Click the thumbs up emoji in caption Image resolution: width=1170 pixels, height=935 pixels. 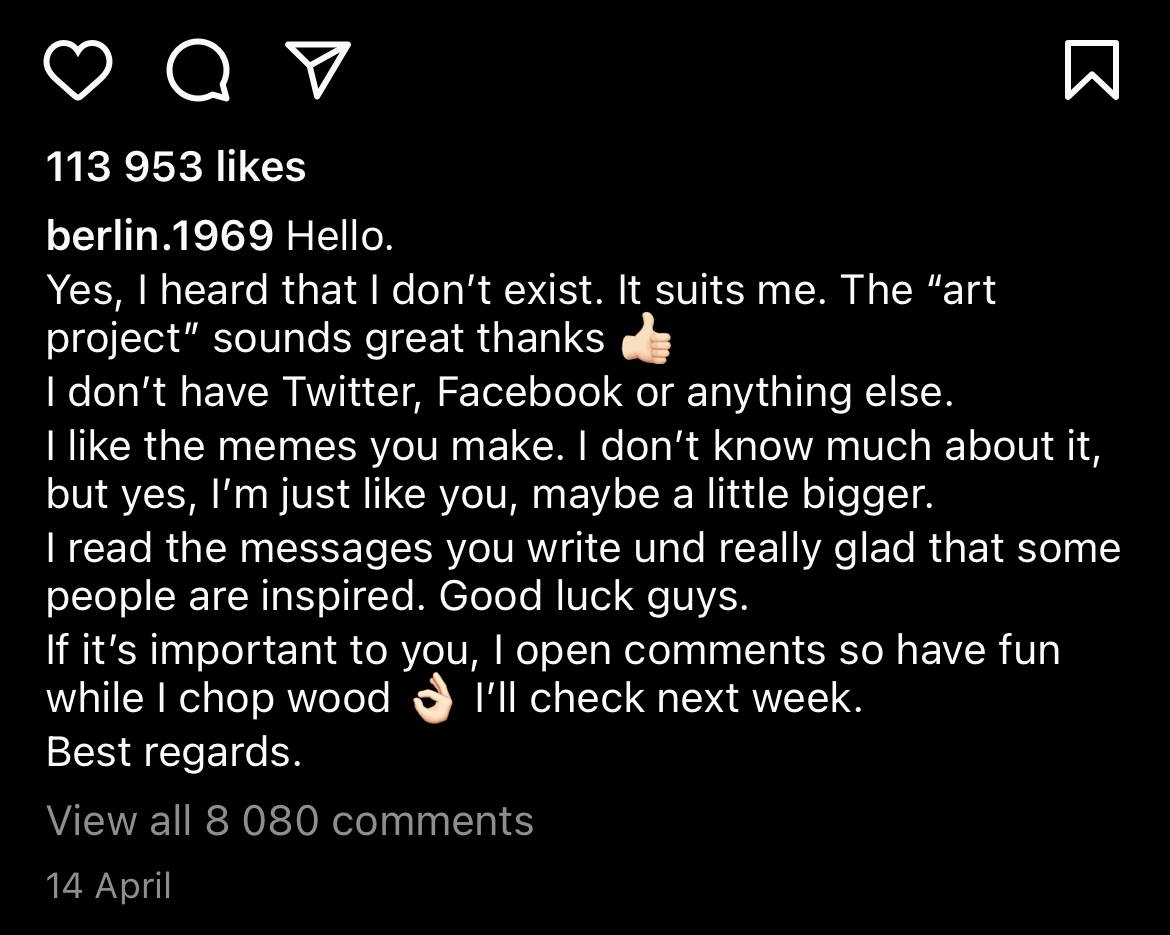click(647, 338)
